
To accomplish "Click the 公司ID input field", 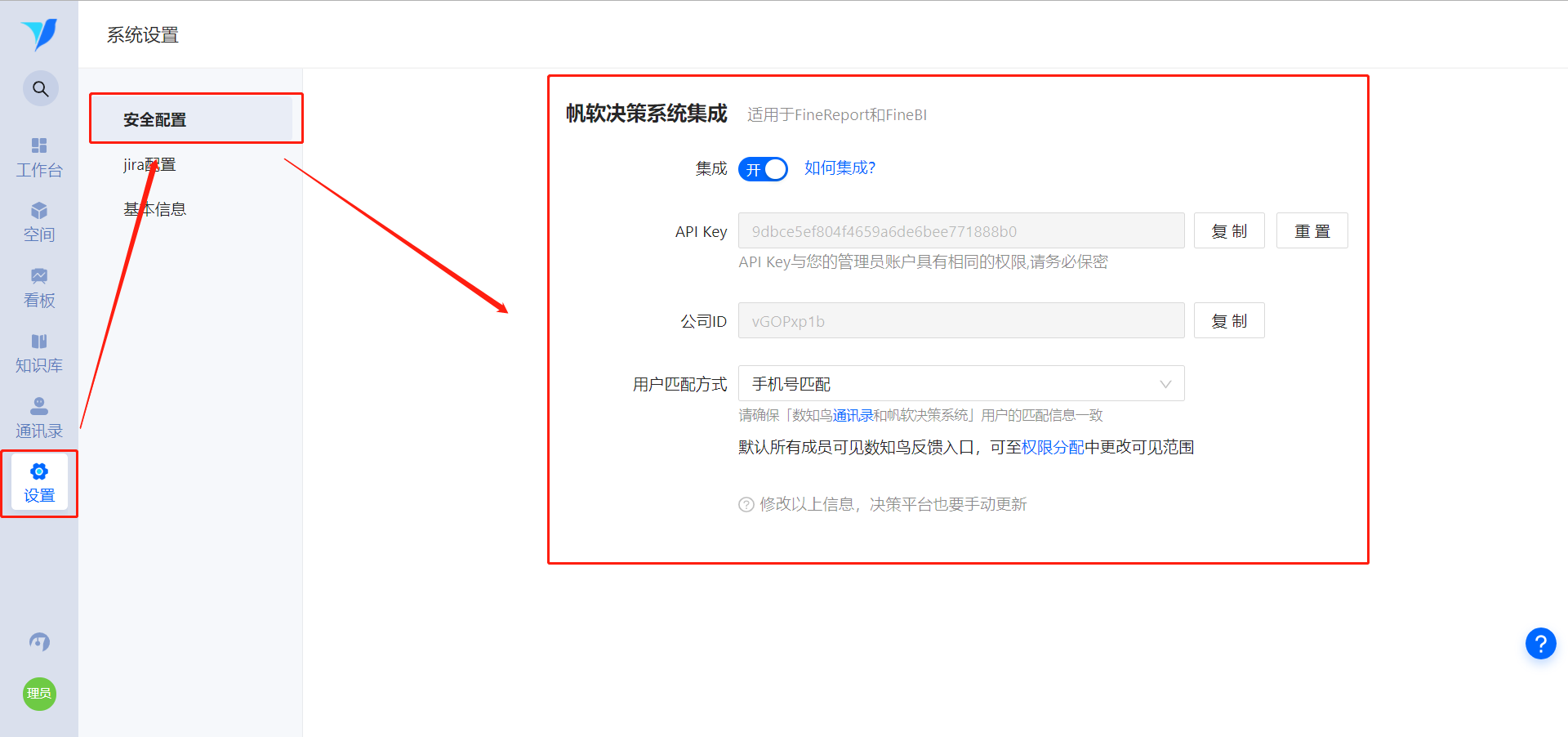I will (961, 320).
